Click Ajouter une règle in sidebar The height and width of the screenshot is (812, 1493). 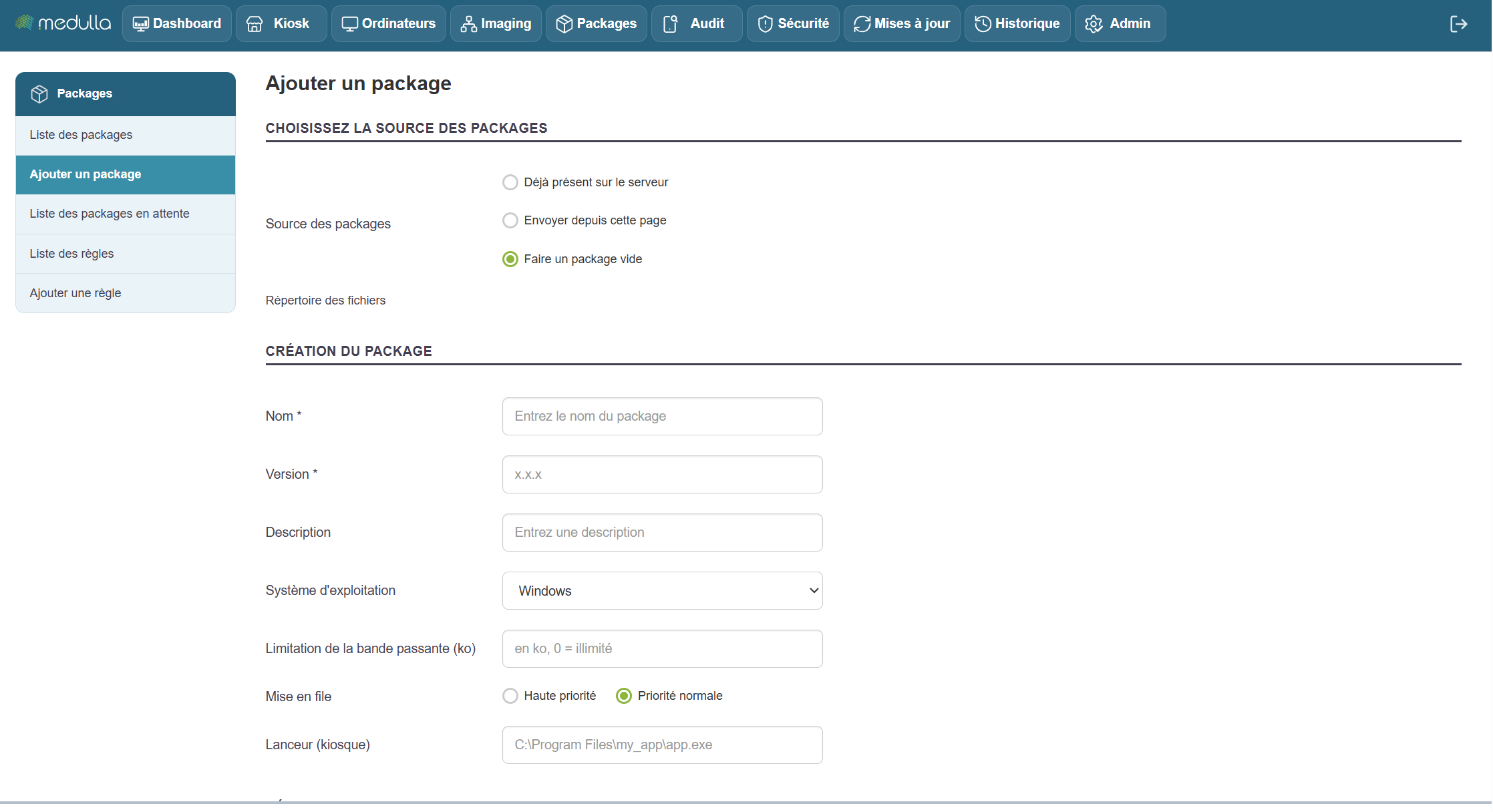[75, 293]
